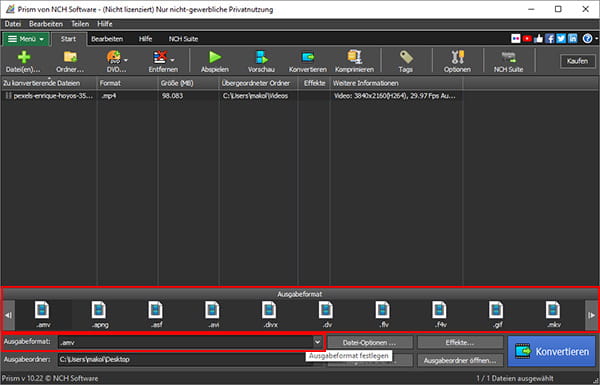The image size is (600, 385).
Task: Open the DVD dropdown arrow
Action: (x=126, y=60)
